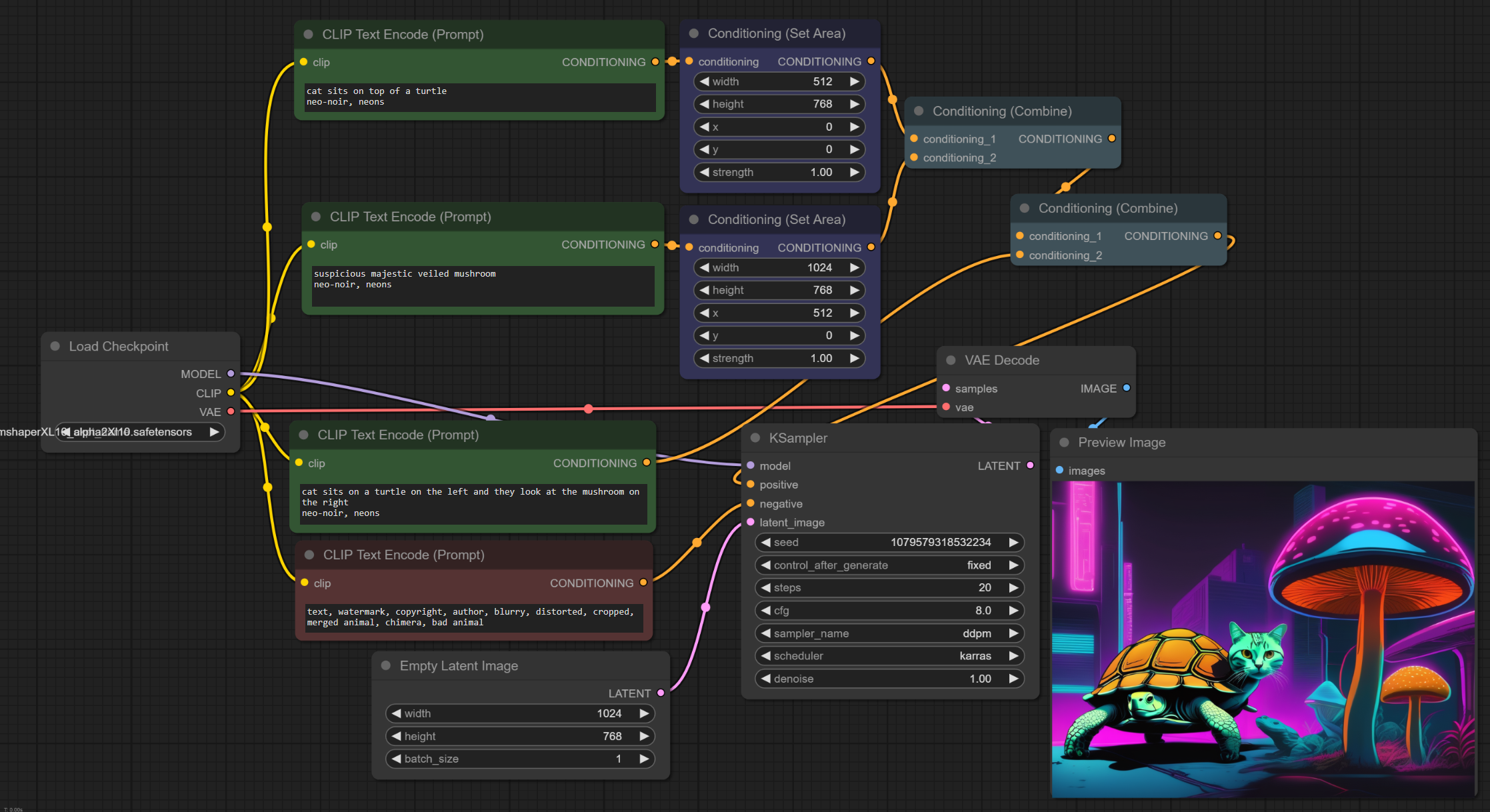Collapse the KSampler node via its dot
Screen dimensions: 1490x812
755,438
